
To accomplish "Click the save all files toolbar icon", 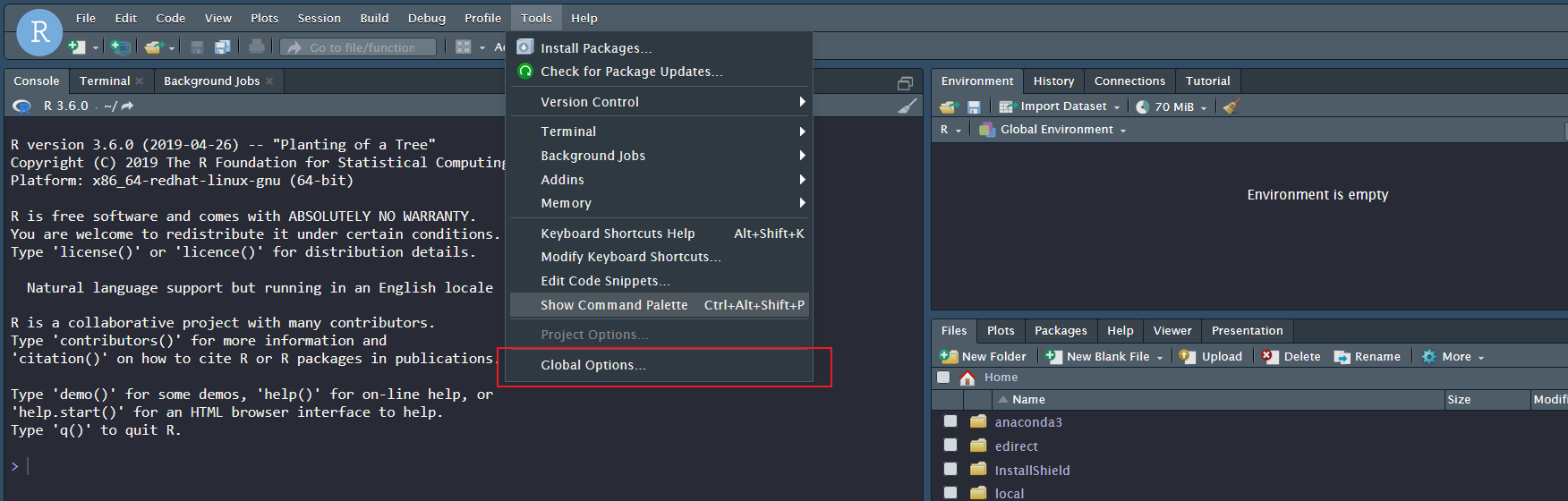I will (x=223, y=47).
